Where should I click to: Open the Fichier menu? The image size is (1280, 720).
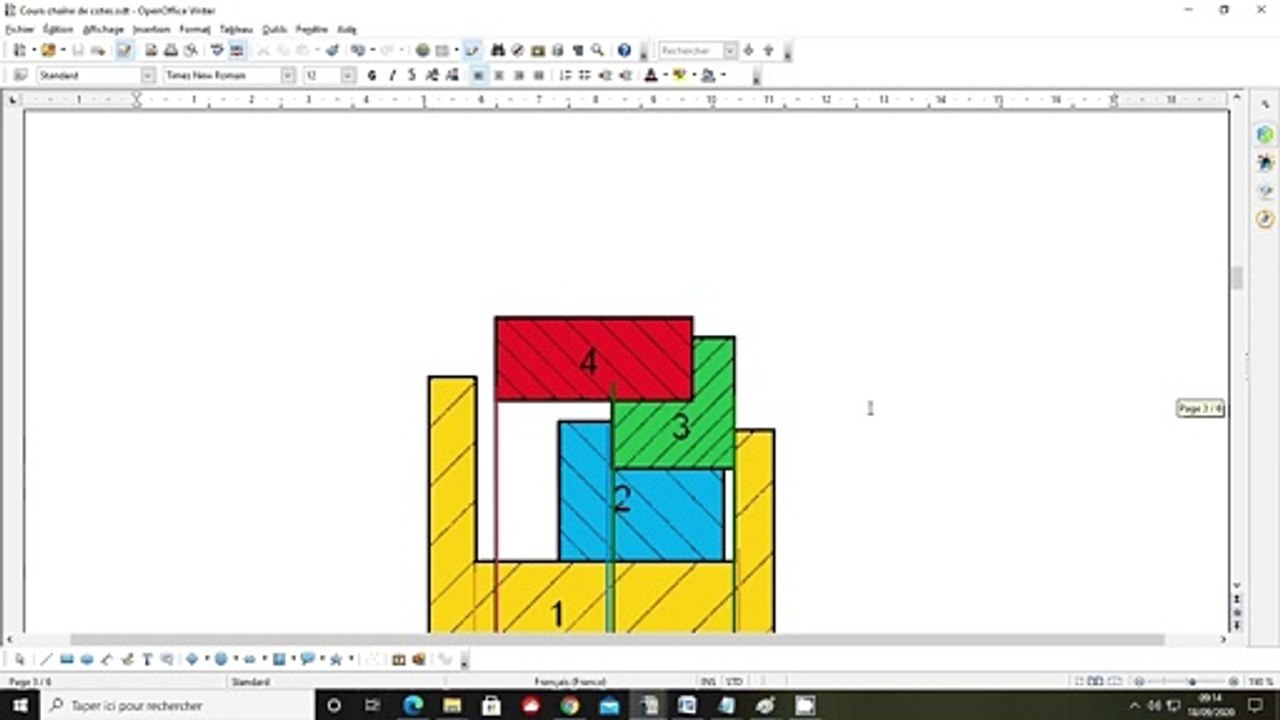tap(19, 30)
